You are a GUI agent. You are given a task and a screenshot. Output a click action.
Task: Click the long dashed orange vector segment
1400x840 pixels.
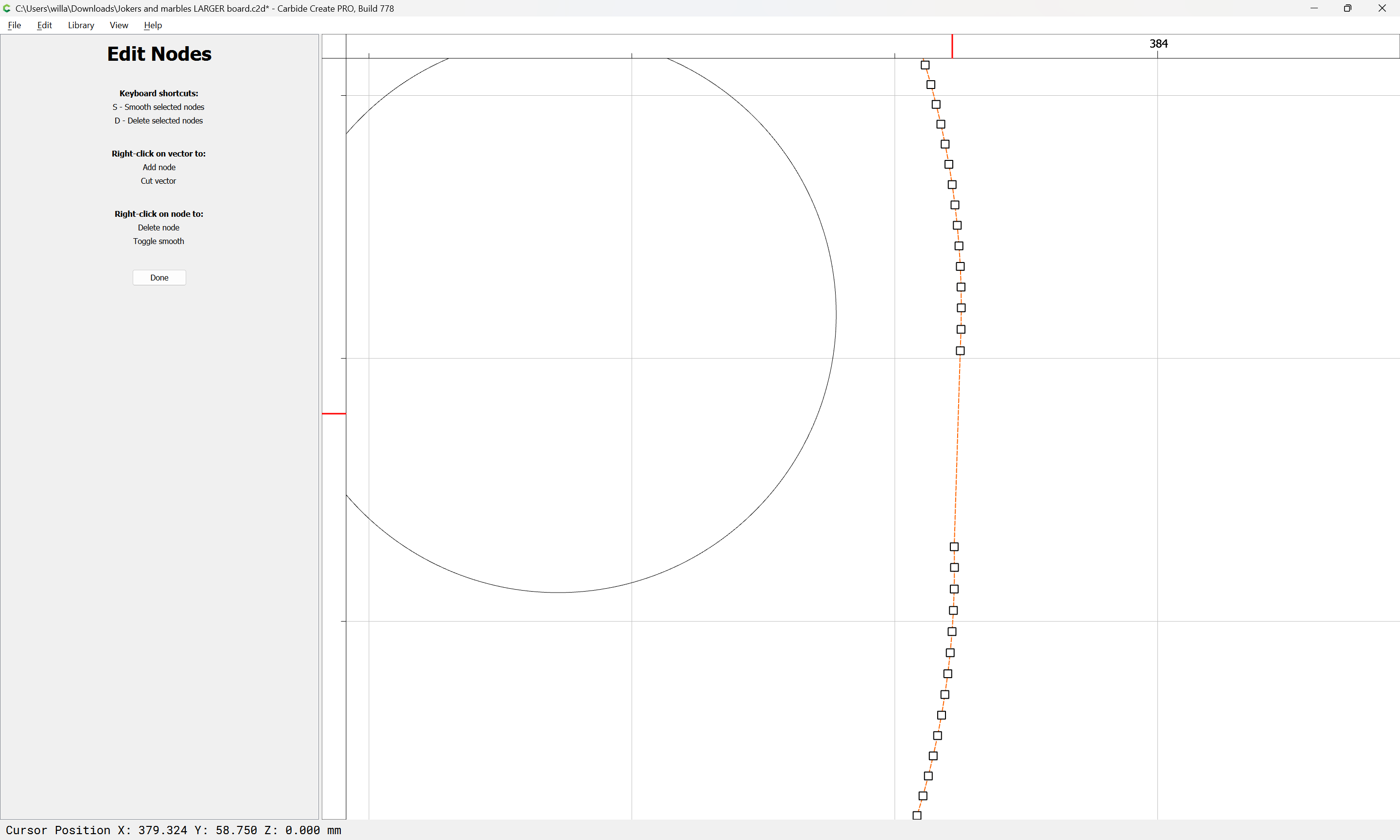click(958, 449)
